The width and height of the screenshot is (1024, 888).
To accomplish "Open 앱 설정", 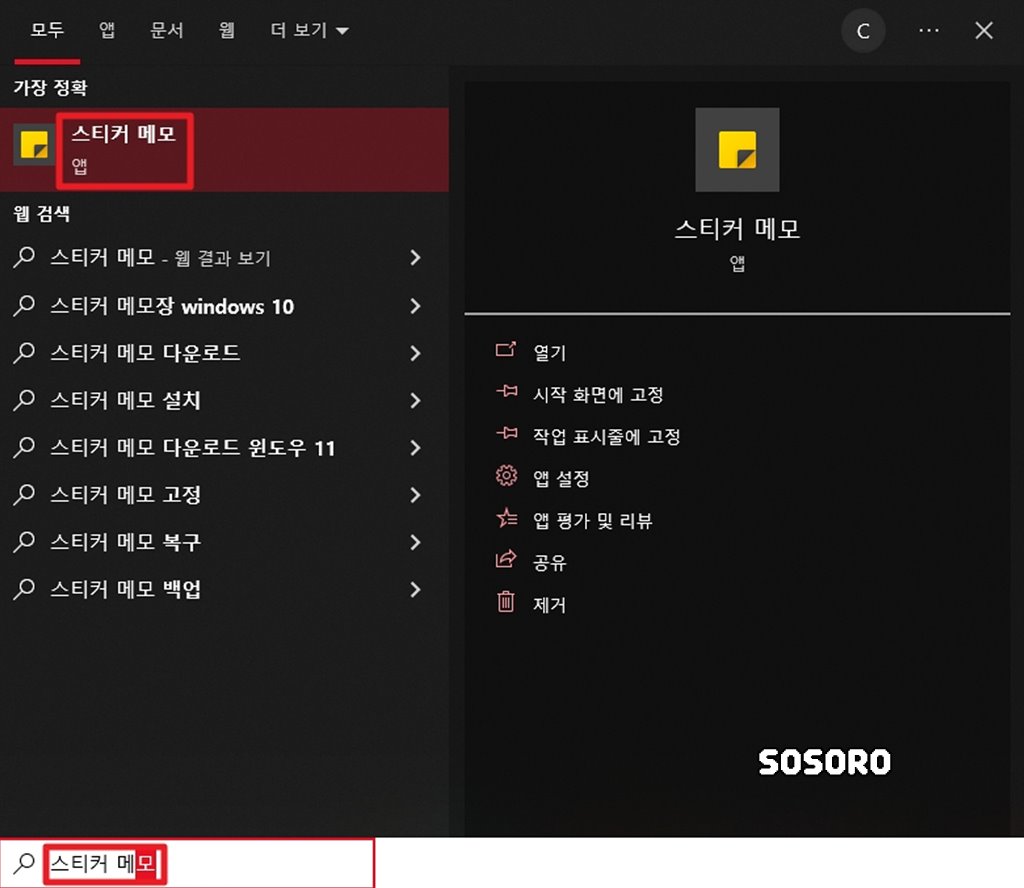I will click(x=561, y=478).
